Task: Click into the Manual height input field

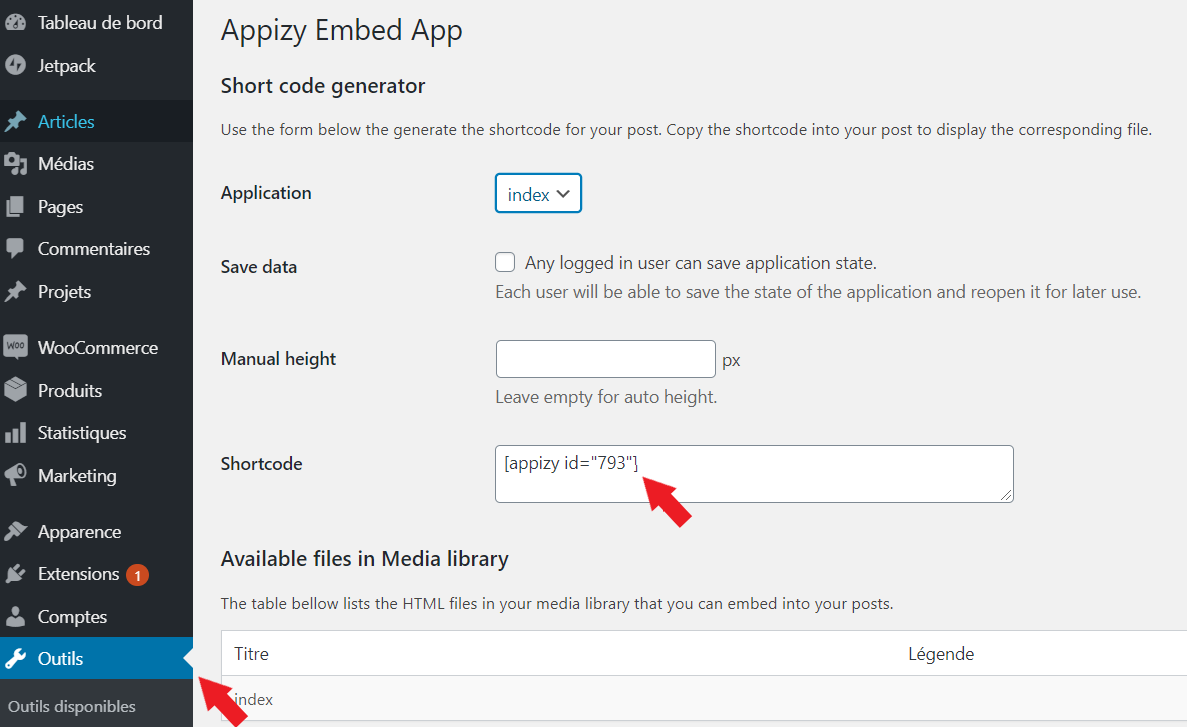Action: point(605,359)
